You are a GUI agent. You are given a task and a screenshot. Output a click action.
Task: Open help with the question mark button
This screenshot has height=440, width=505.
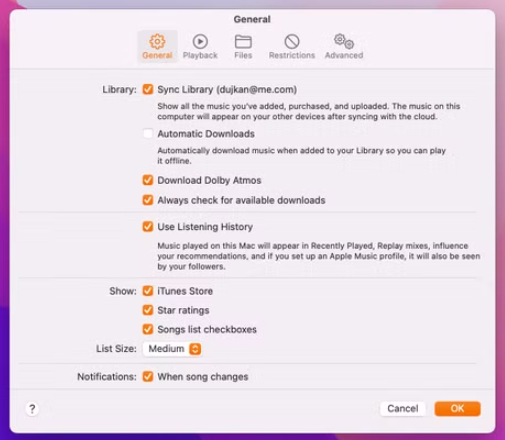(x=32, y=409)
